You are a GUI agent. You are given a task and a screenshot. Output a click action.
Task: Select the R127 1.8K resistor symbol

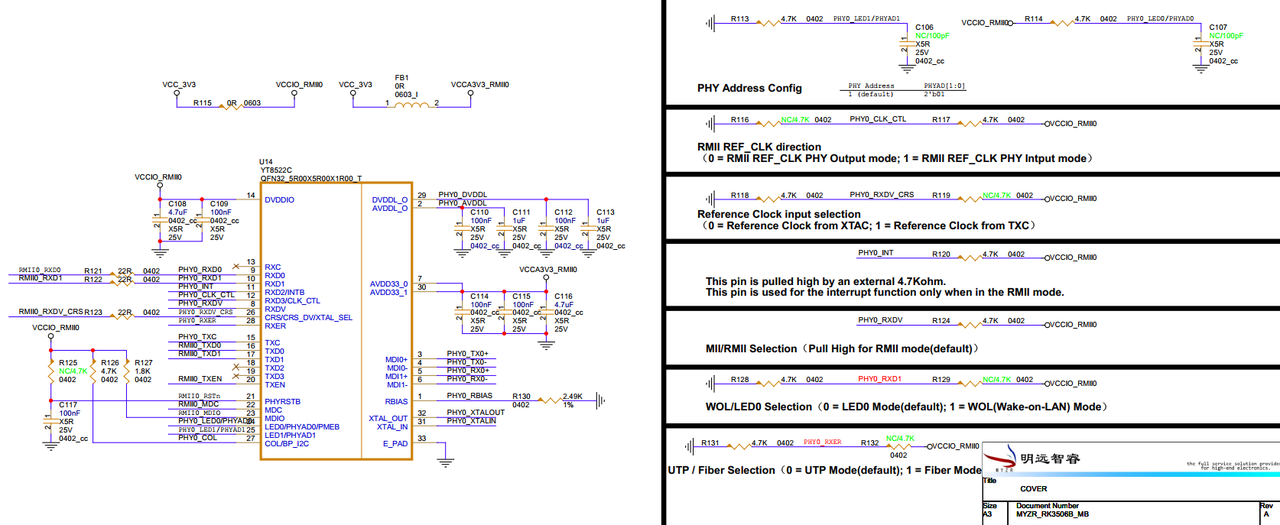pos(126,372)
